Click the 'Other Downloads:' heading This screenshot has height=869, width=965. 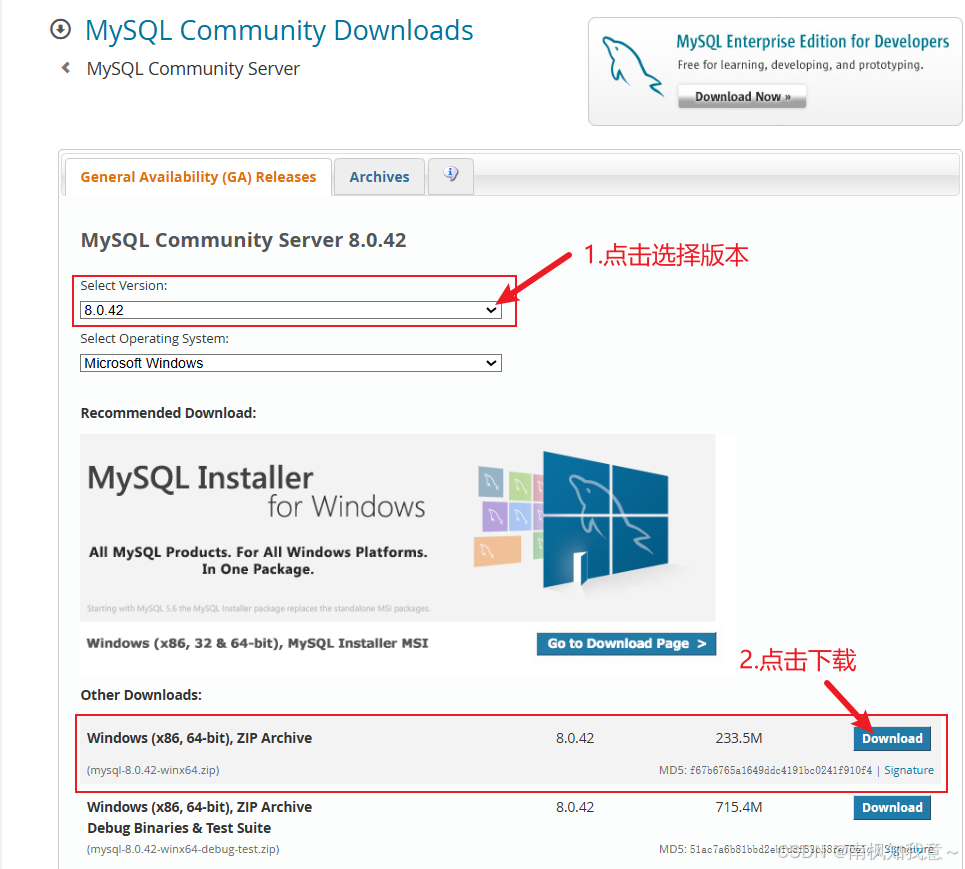coord(141,695)
